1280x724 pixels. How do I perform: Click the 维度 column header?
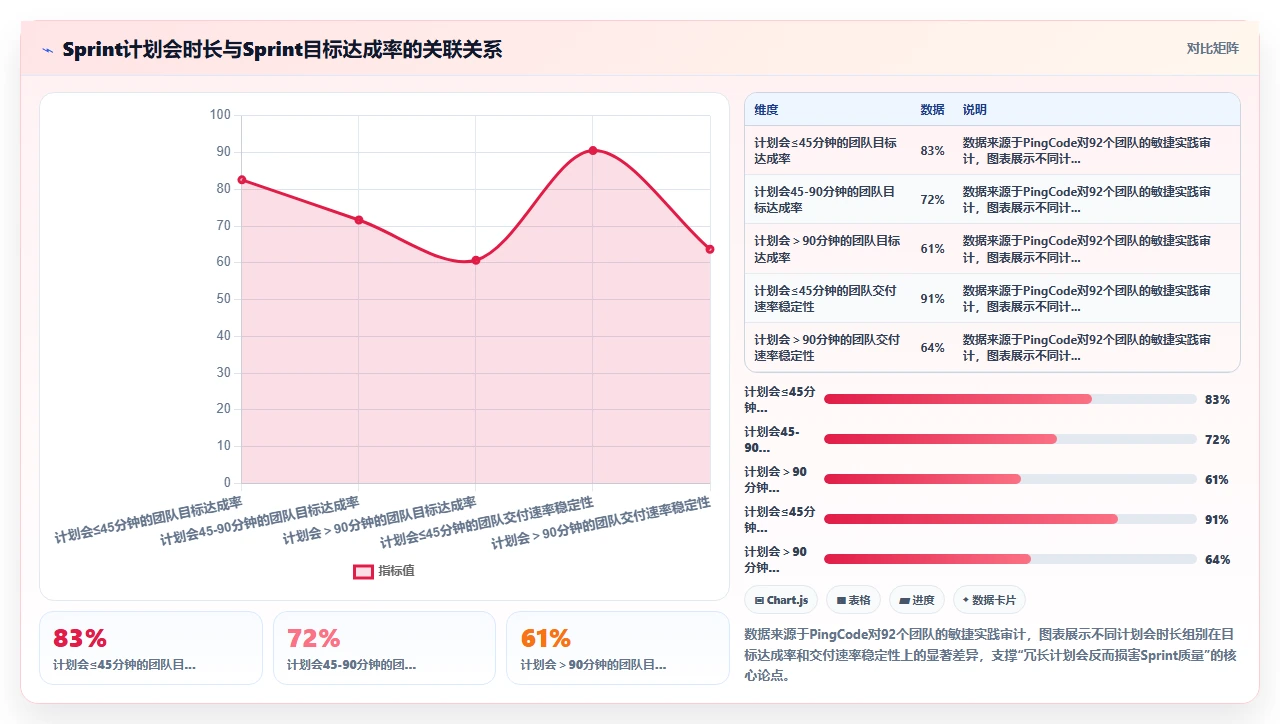(x=766, y=110)
